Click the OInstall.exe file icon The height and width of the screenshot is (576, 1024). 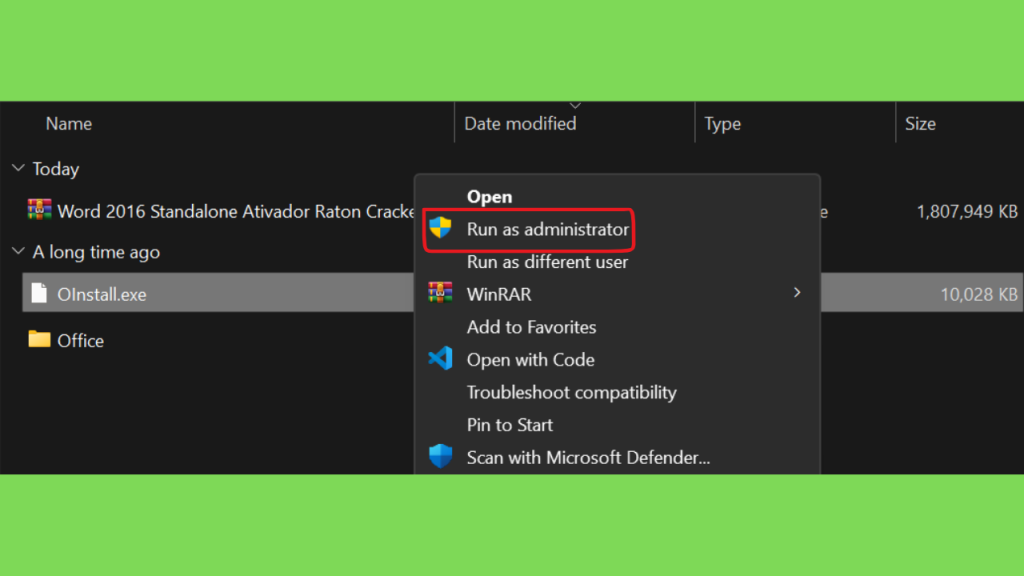tap(39, 293)
